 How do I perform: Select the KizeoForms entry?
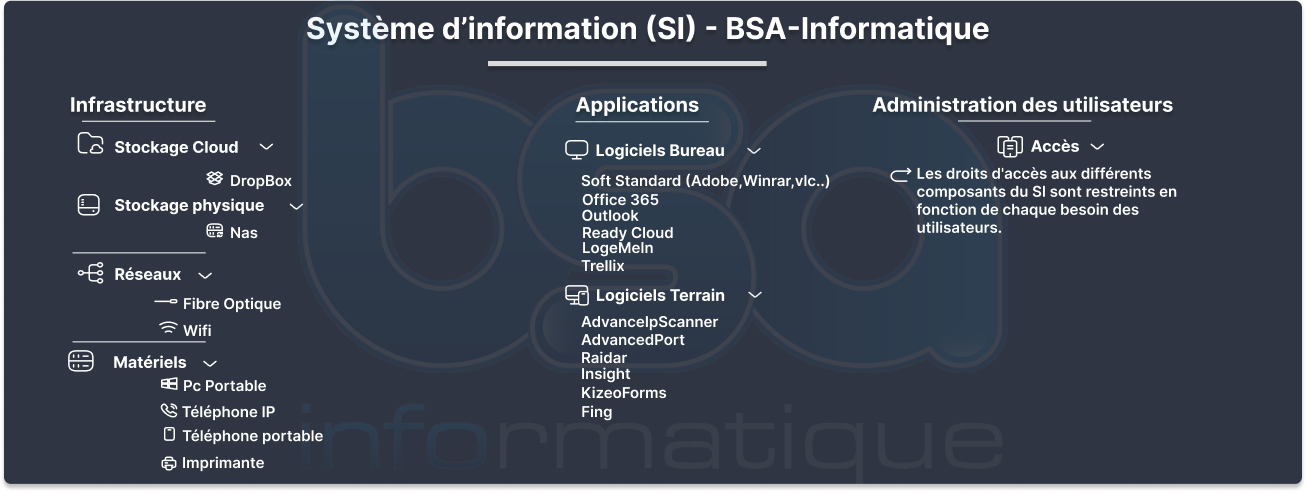pyautogui.click(x=623, y=393)
